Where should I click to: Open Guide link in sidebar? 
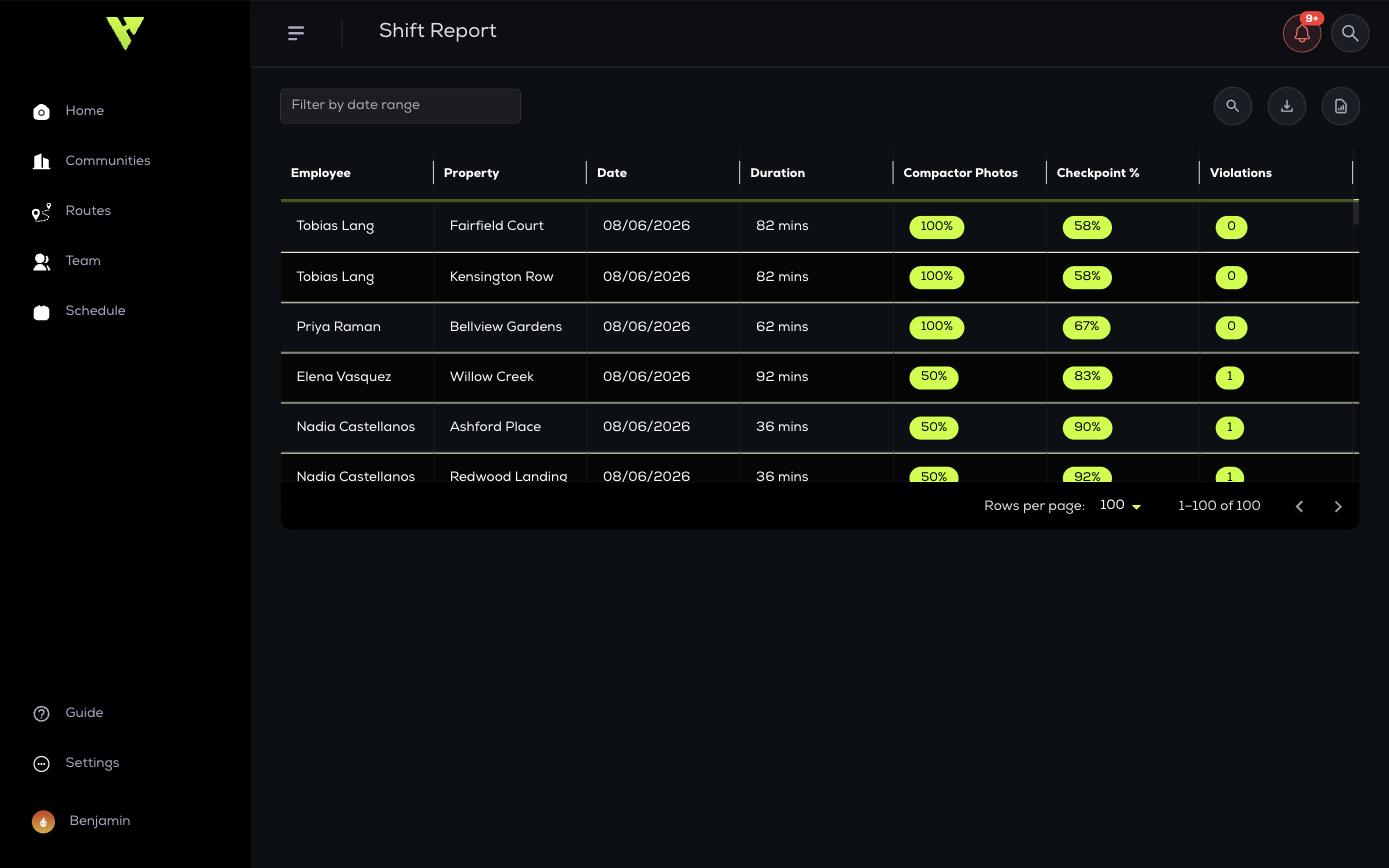pos(84,713)
